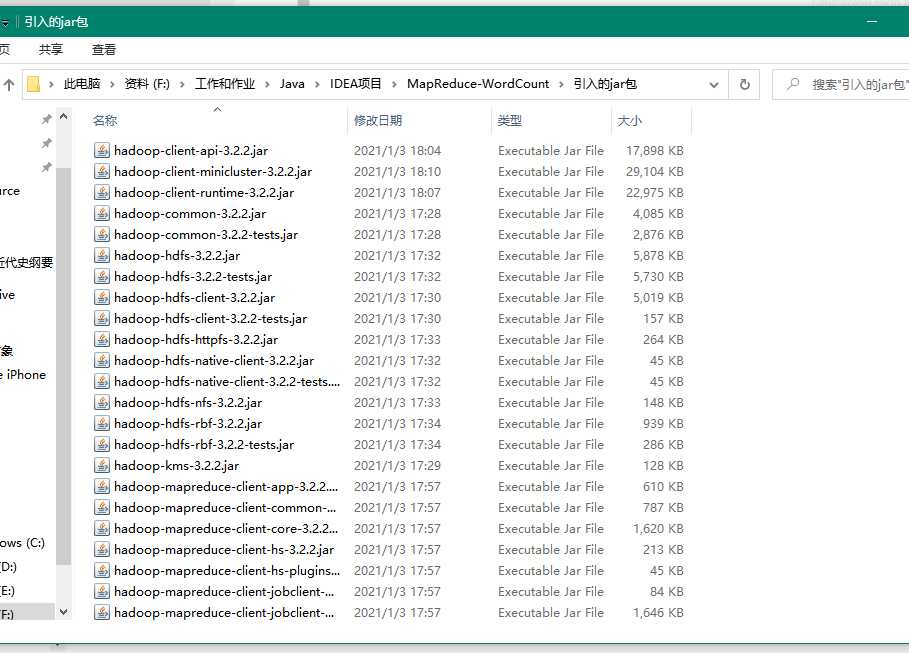Click the jar icon next to hadoop-client-runtime-3.2.2.jar

pos(101,192)
